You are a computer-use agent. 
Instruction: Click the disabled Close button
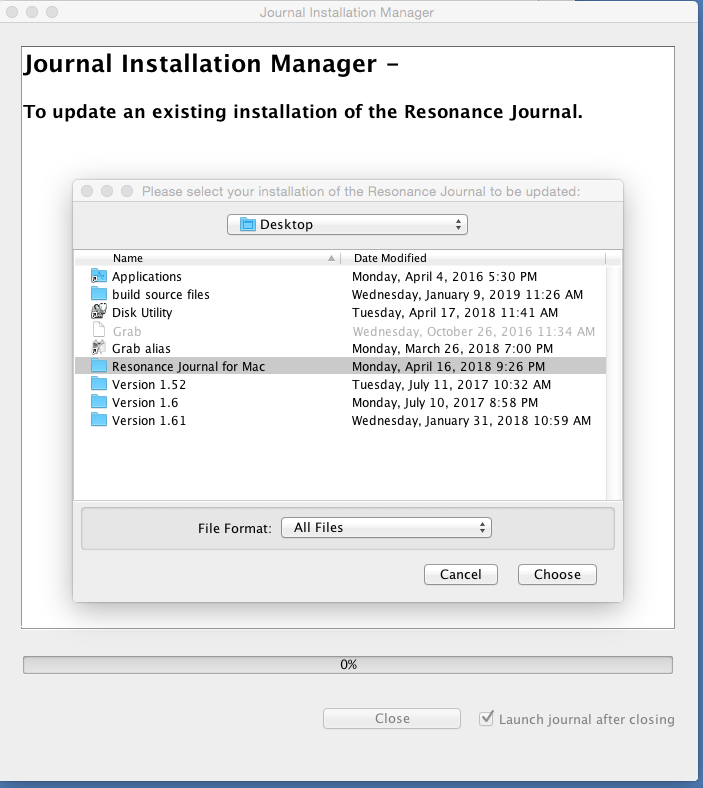coord(392,718)
